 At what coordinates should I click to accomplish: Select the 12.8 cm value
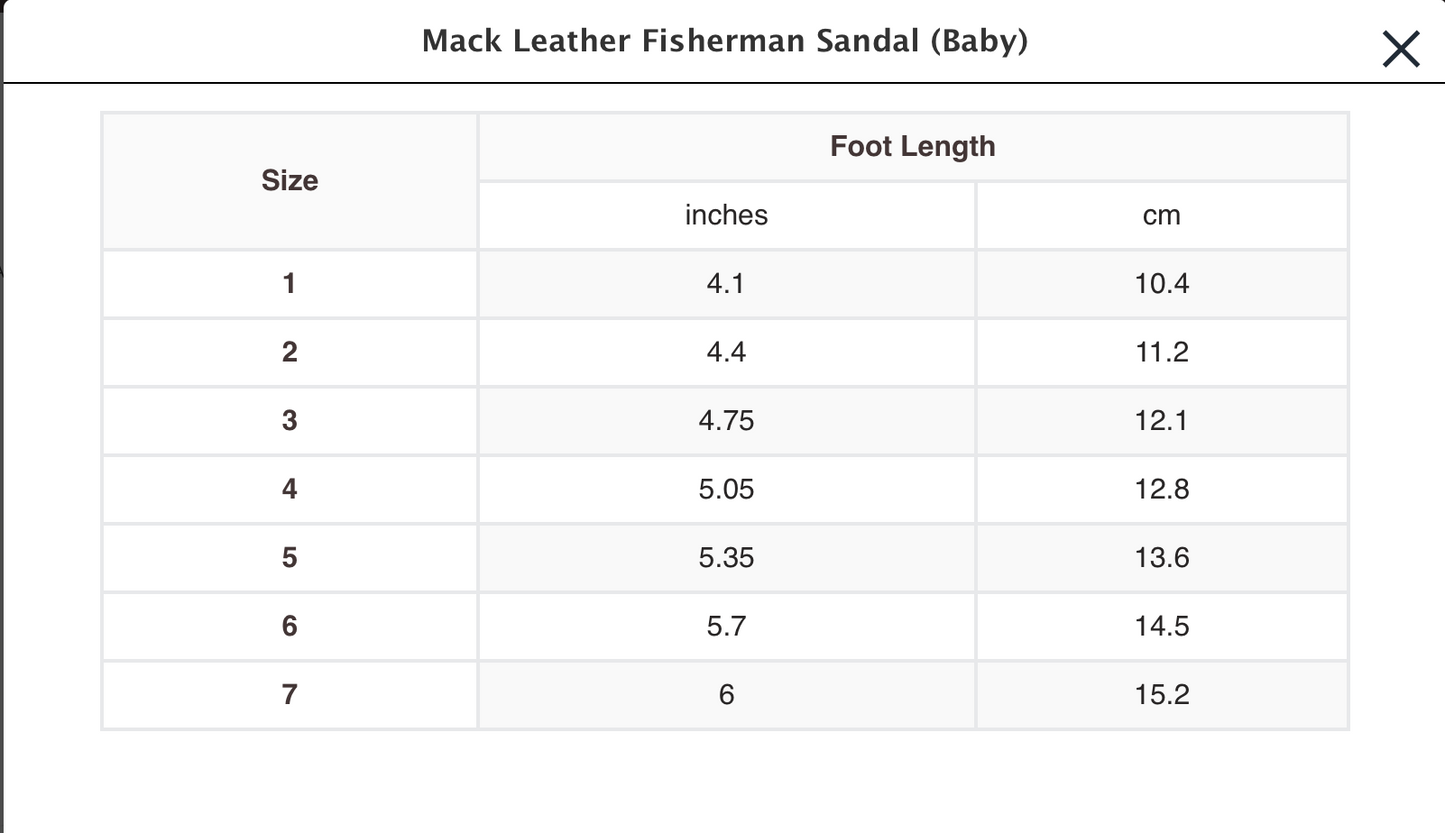point(1161,489)
